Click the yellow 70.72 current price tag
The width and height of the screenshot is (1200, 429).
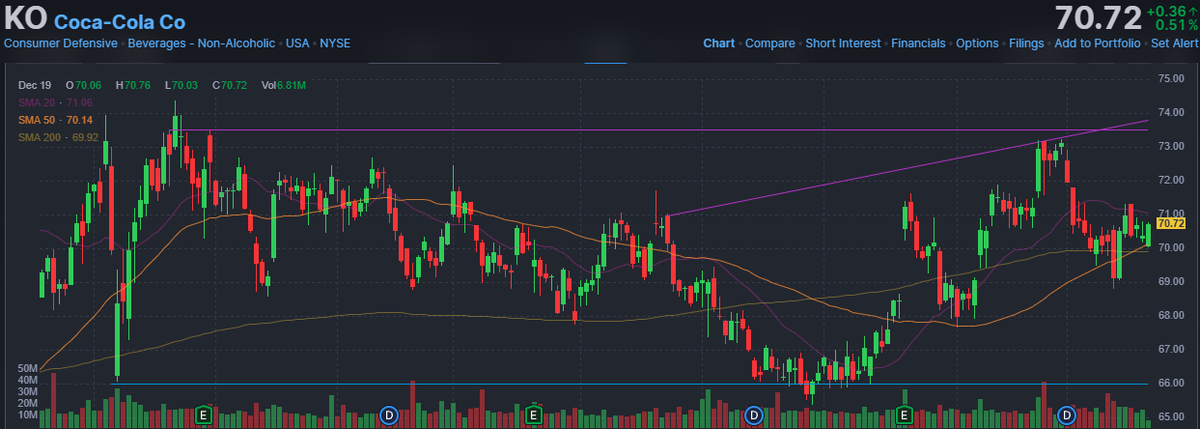tap(1171, 223)
